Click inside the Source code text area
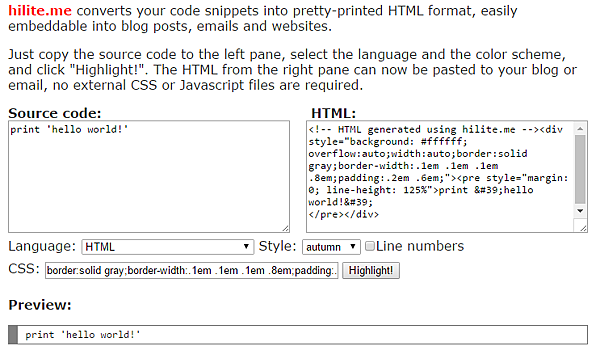The image size is (600, 363). point(149,176)
